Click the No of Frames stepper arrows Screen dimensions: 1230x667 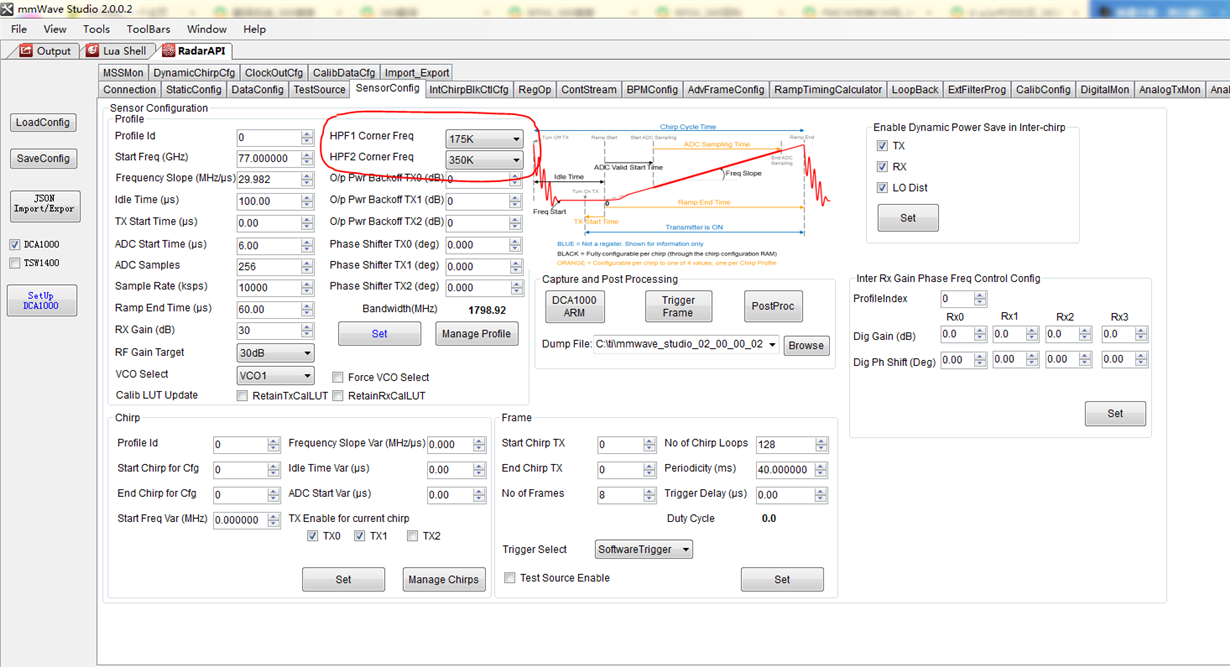[x=650, y=494]
